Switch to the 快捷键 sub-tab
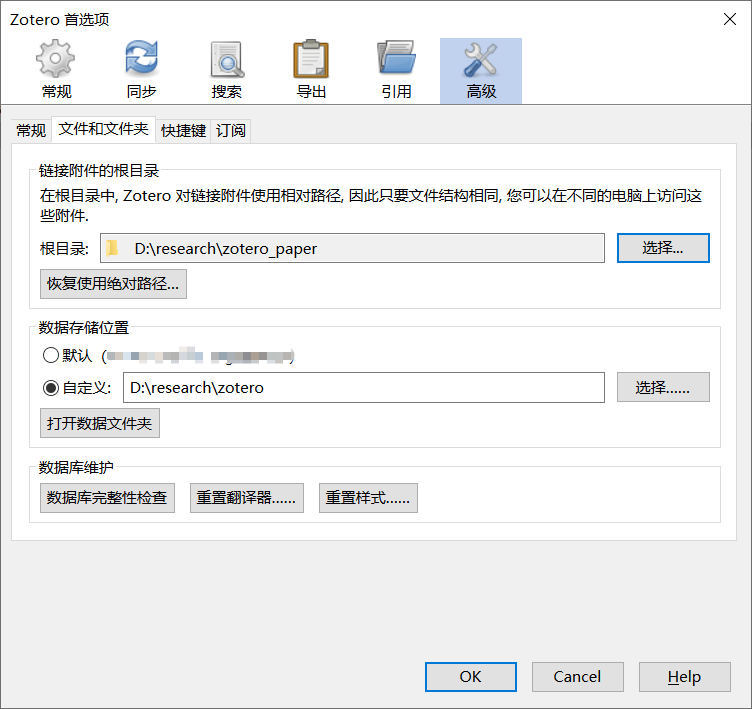The height and width of the screenshot is (709, 752). click(183, 130)
